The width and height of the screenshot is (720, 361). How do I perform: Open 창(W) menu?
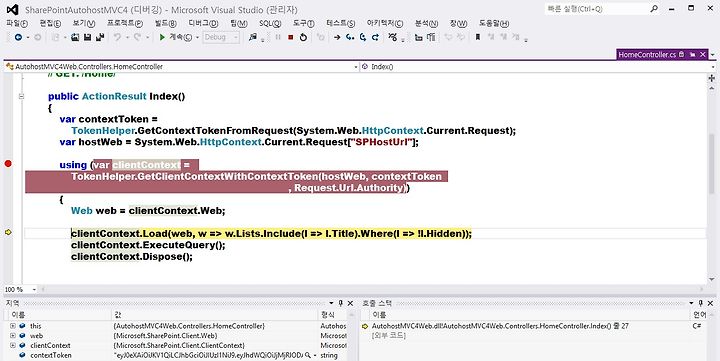[458, 23]
